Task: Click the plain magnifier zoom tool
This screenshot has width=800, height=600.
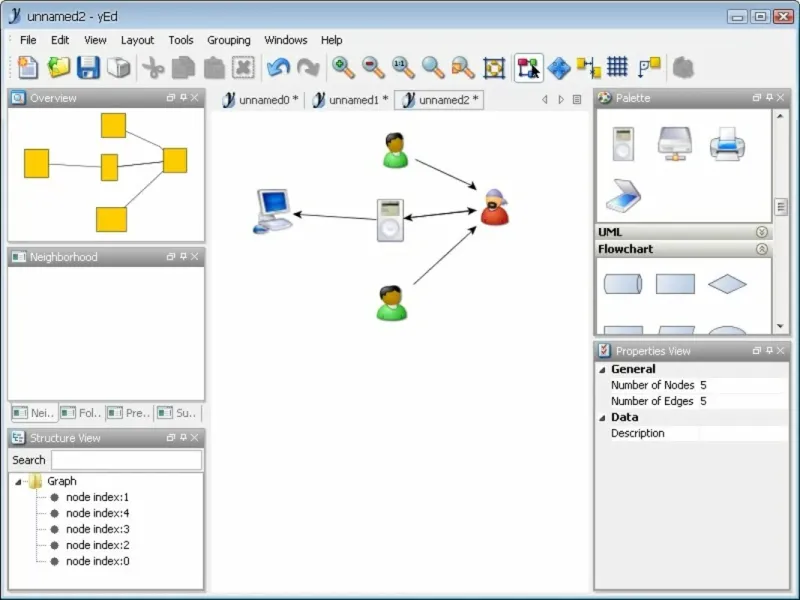Action: pos(433,67)
